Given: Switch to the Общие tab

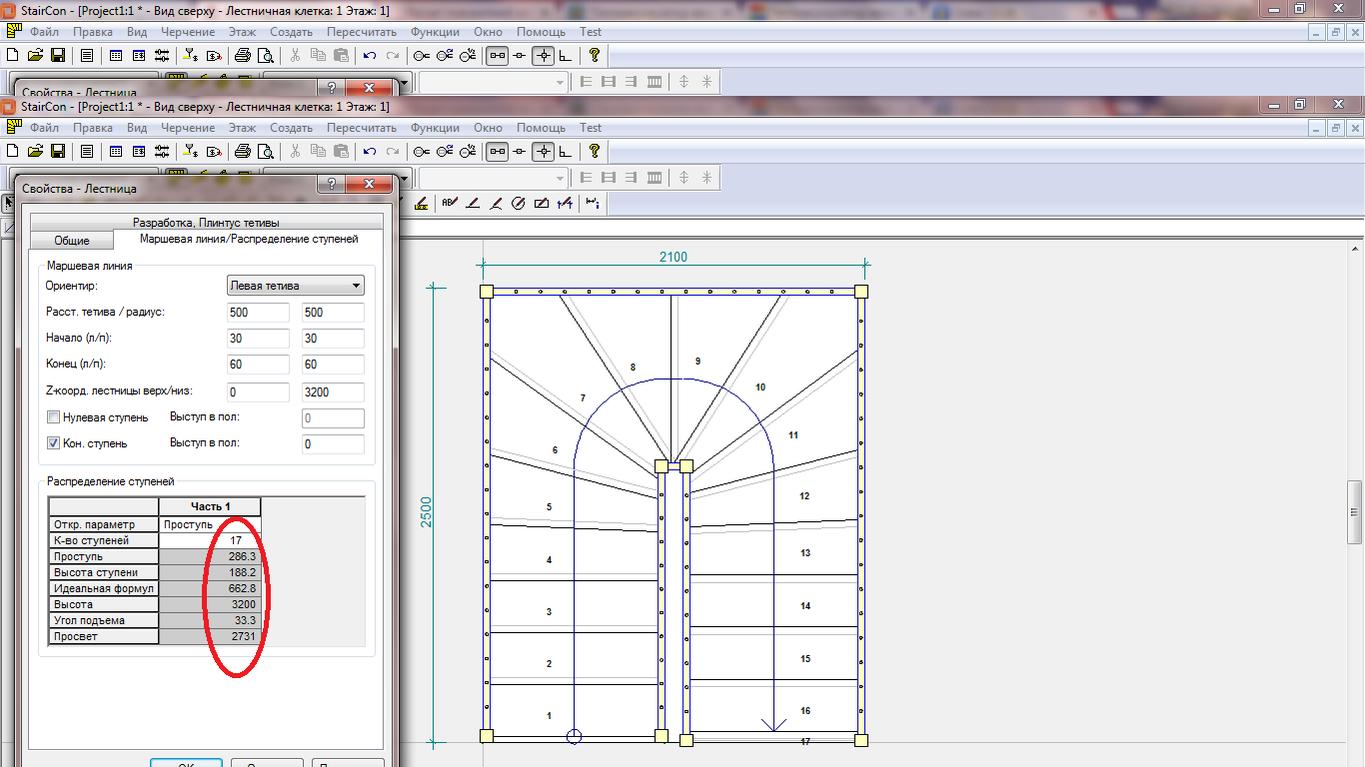Looking at the screenshot, I should pyautogui.click(x=71, y=240).
